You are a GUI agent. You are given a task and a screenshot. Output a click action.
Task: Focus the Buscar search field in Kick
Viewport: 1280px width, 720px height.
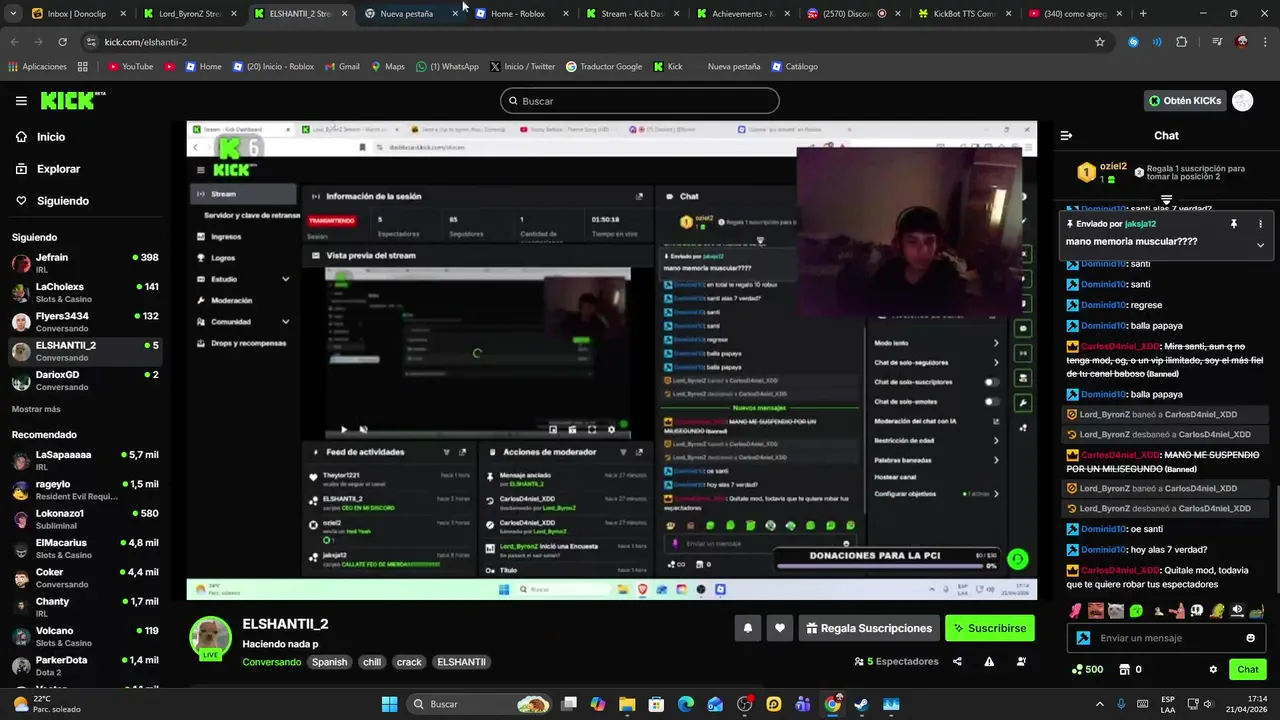point(640,101)
